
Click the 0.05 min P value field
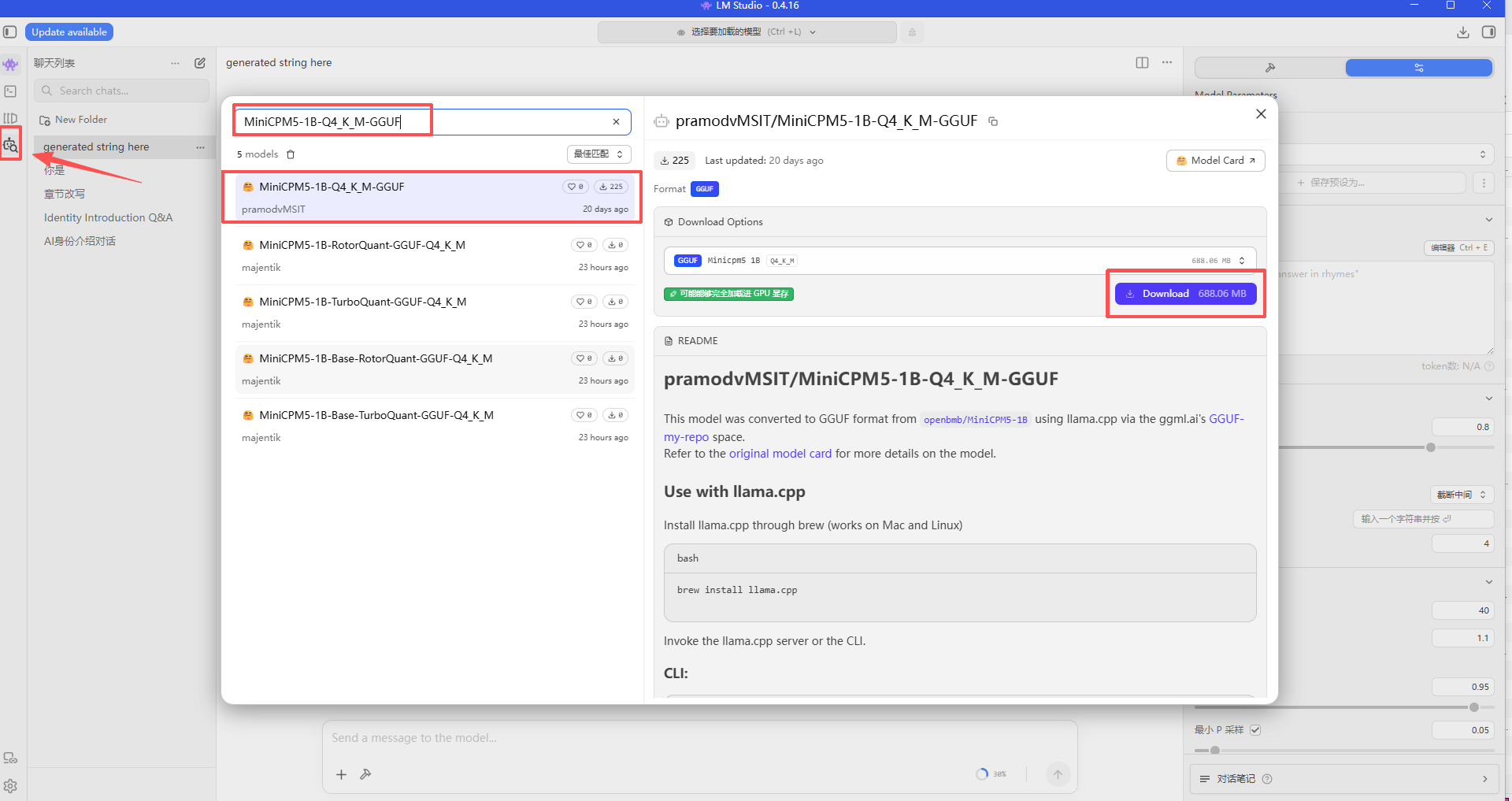click(x=1462, y=730)
